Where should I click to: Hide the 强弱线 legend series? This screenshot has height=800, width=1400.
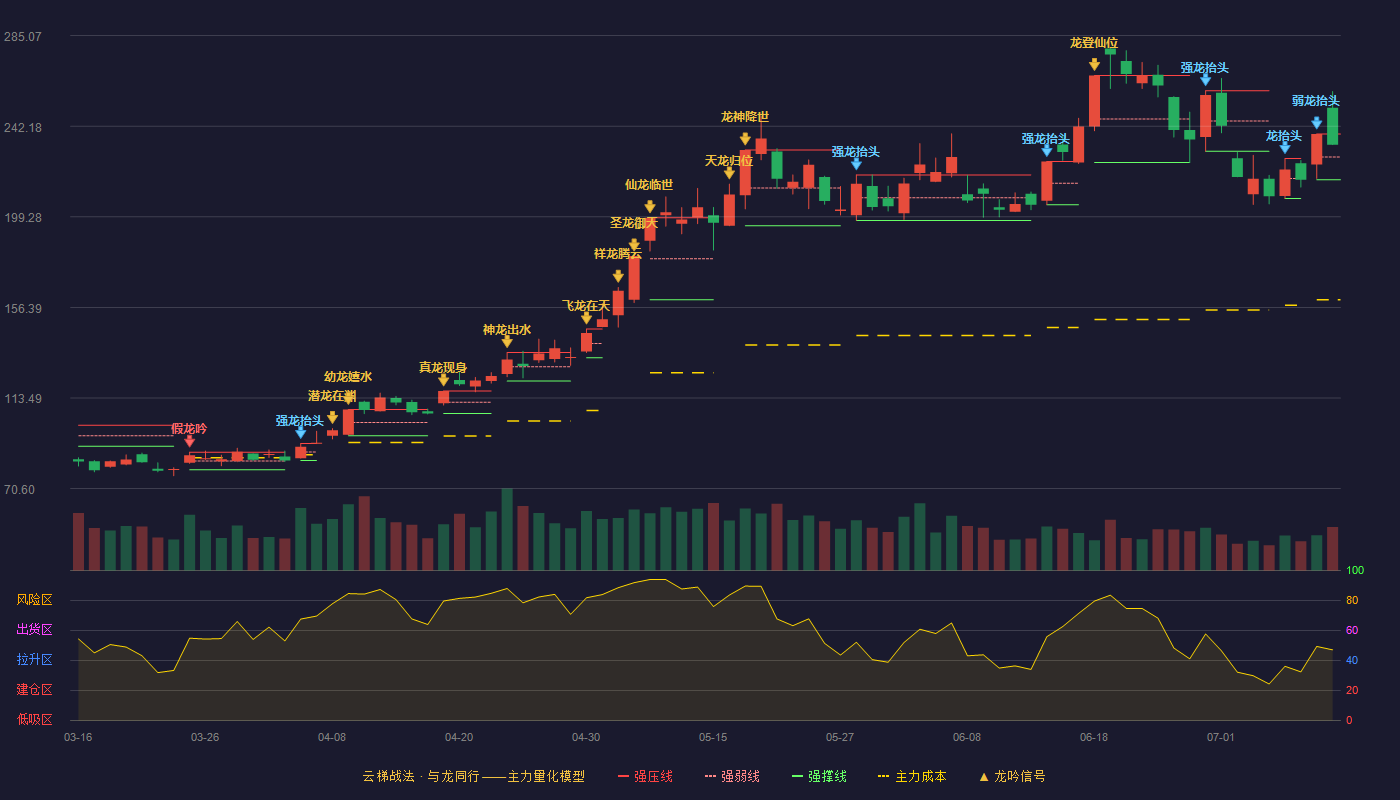(732, 776)
